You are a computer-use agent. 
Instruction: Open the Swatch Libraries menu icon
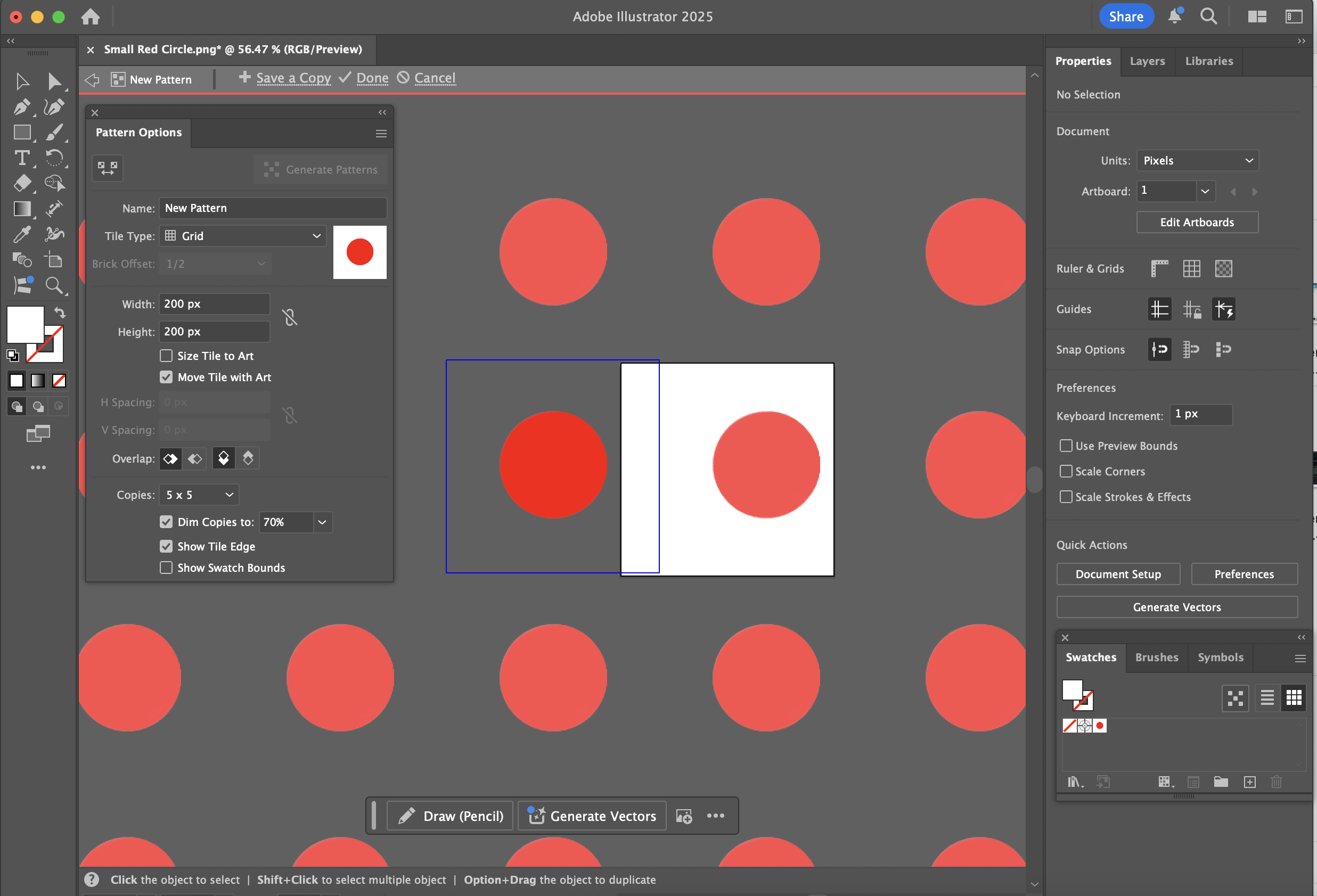tap(1075, 782)
